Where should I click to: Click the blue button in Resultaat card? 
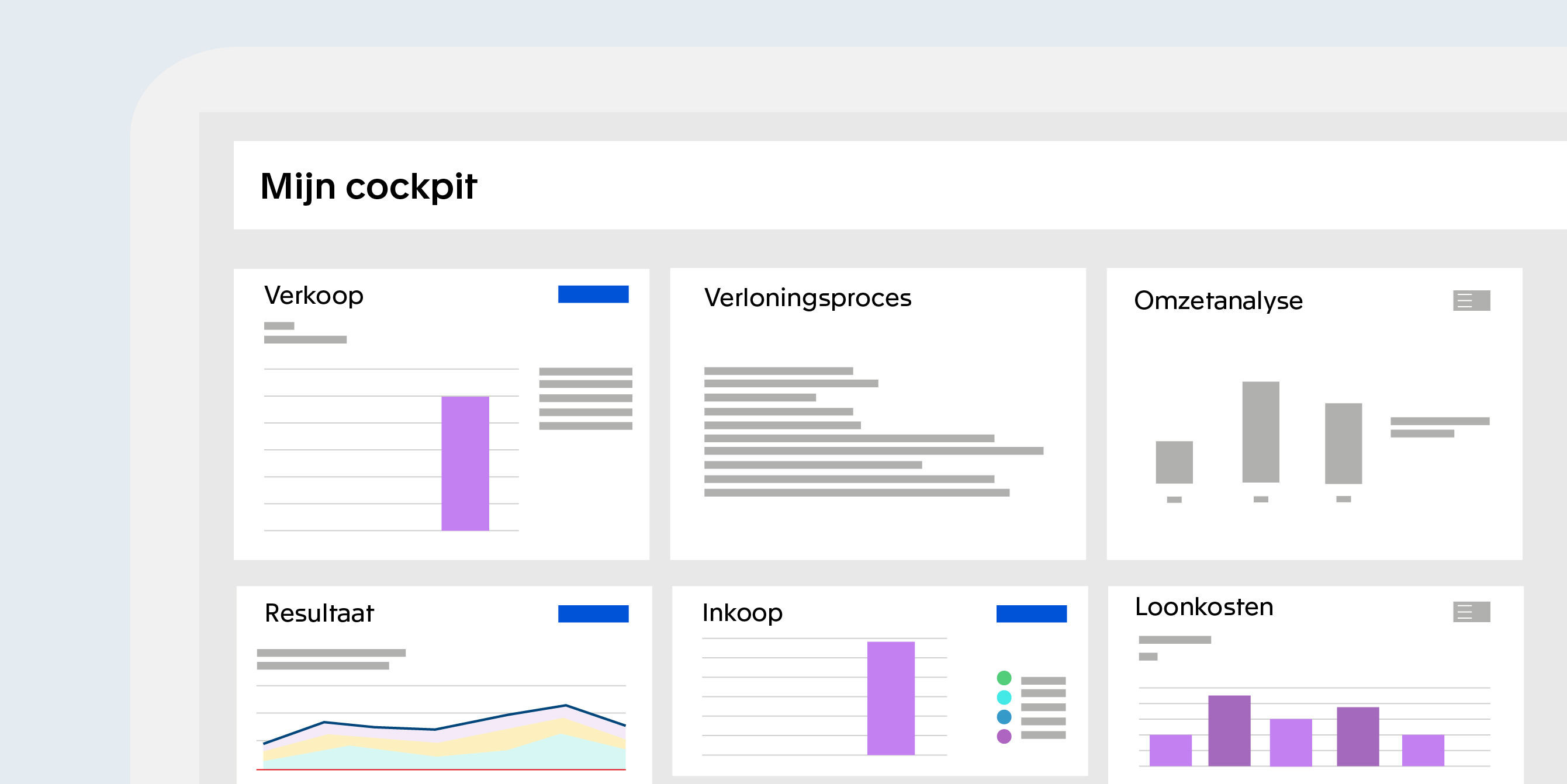593,613
